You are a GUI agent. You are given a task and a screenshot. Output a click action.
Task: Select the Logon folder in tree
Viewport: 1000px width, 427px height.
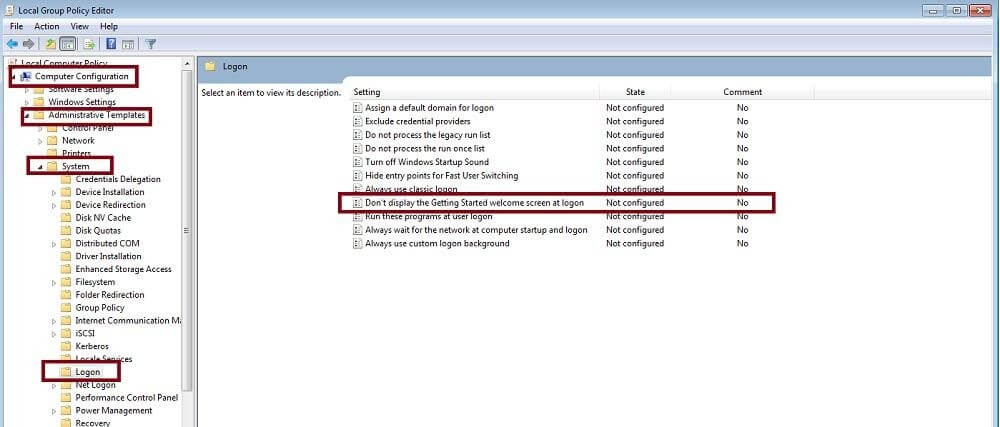(88, 372)
